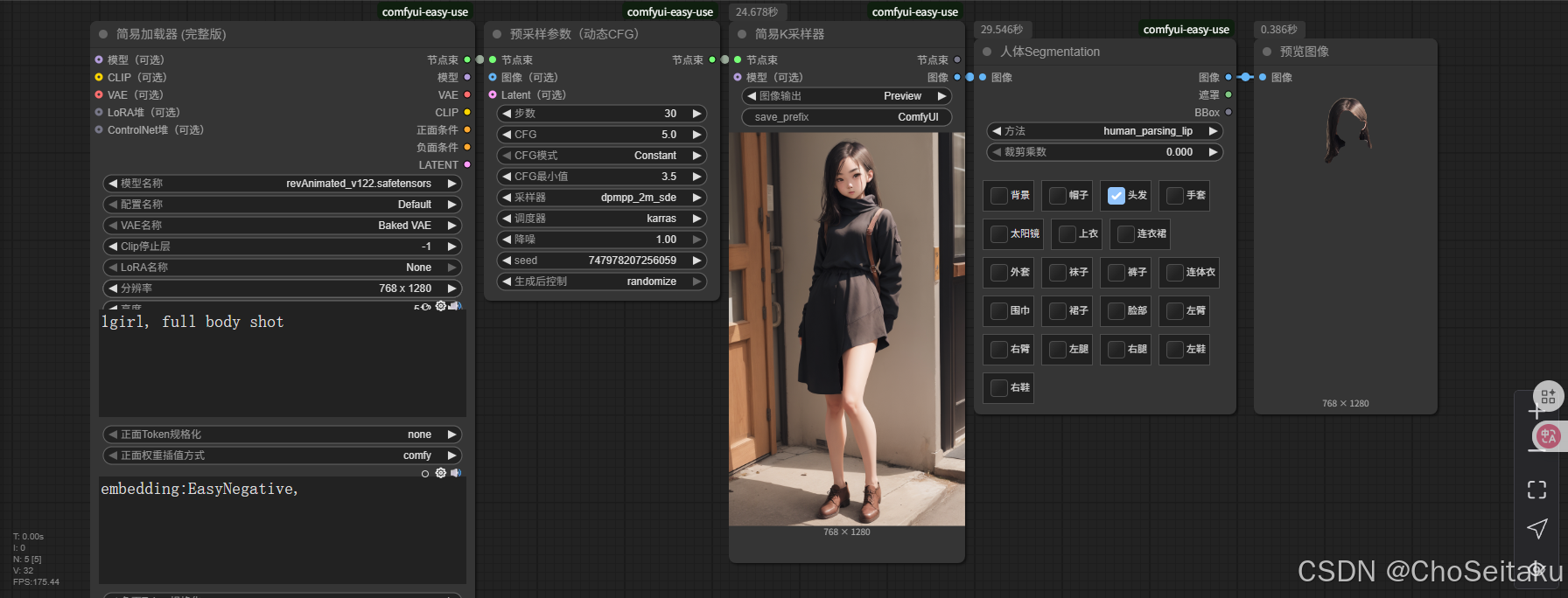The height and width of the screenshot is (598, 1568).
Task: Collapse the 预采样参数 node title dot
Action: coord(497,34)
